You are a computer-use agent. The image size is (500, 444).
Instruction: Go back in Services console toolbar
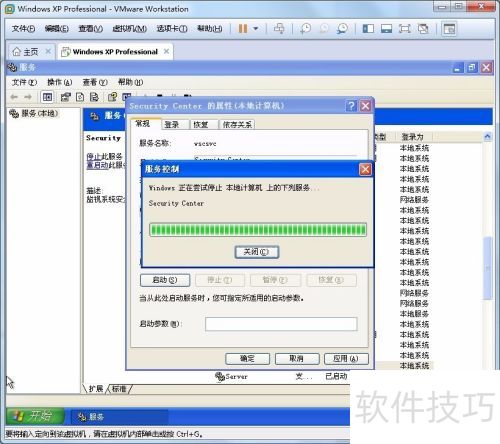click(x=14, y=97)
